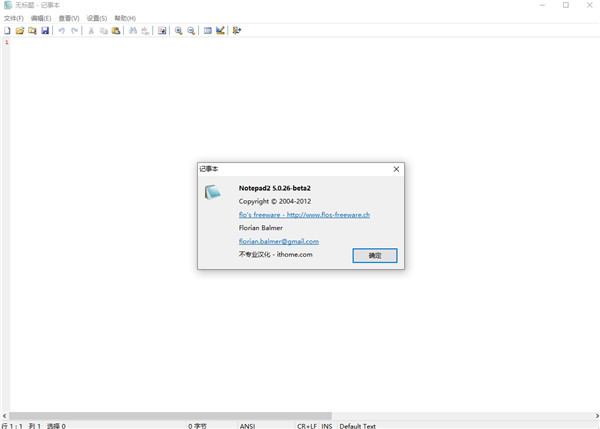600x429 pixels.
Task: Click the Undo arrow icon
Action: tap(62, 31)
